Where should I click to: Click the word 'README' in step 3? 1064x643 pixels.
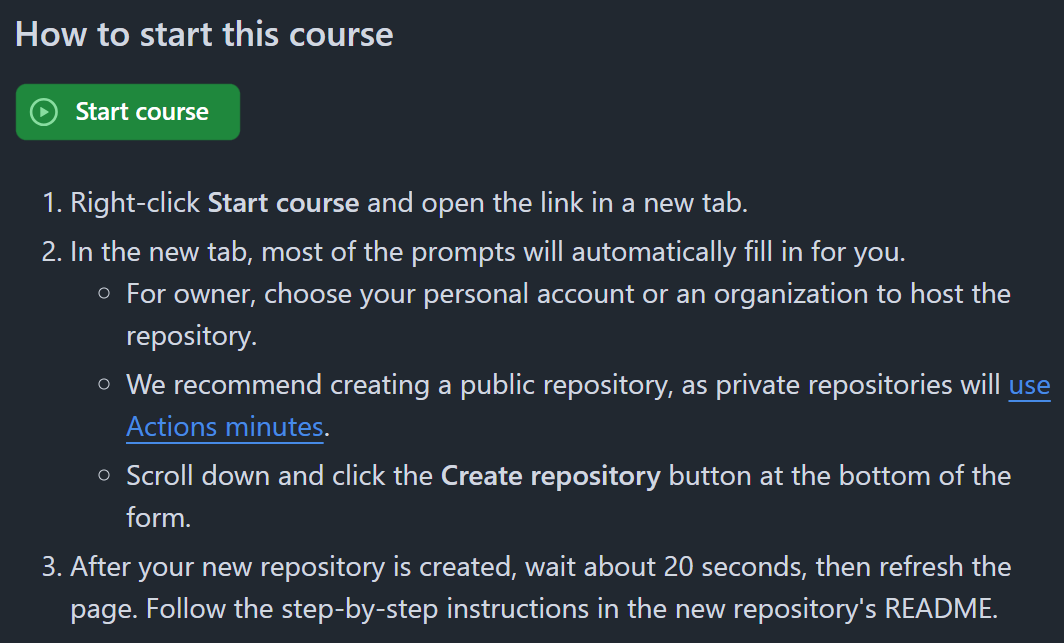pyautogui.click(x=938, y=608)
